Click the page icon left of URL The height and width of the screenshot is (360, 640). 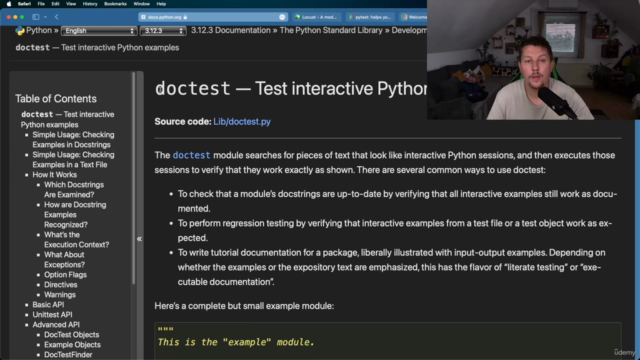(x=143, y=17)
